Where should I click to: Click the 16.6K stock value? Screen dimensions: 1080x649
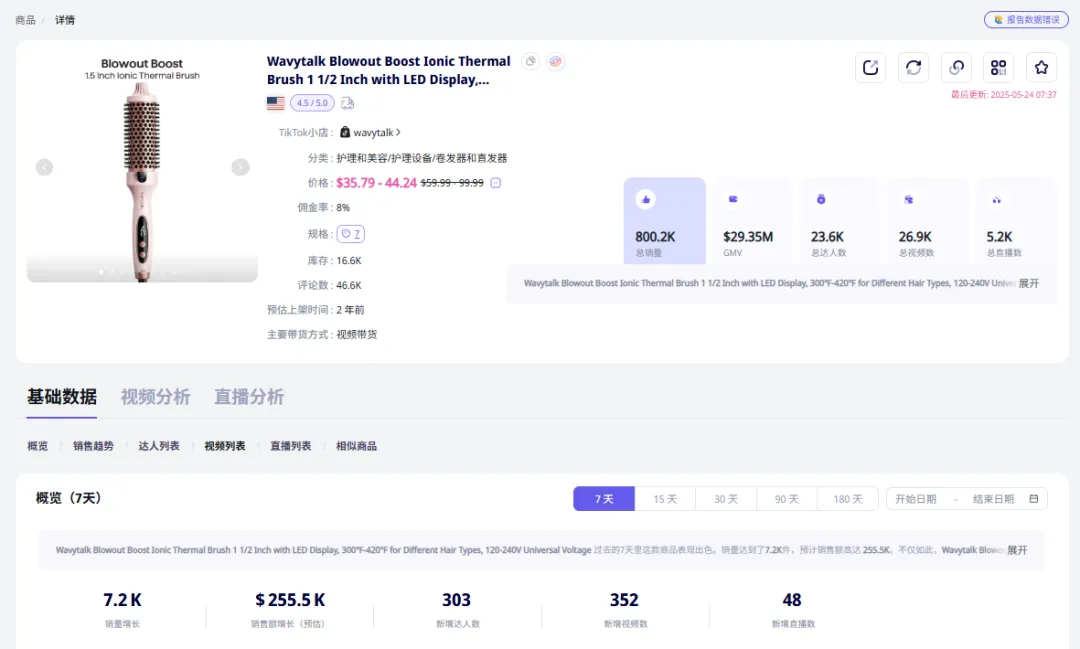pos(349,260)
